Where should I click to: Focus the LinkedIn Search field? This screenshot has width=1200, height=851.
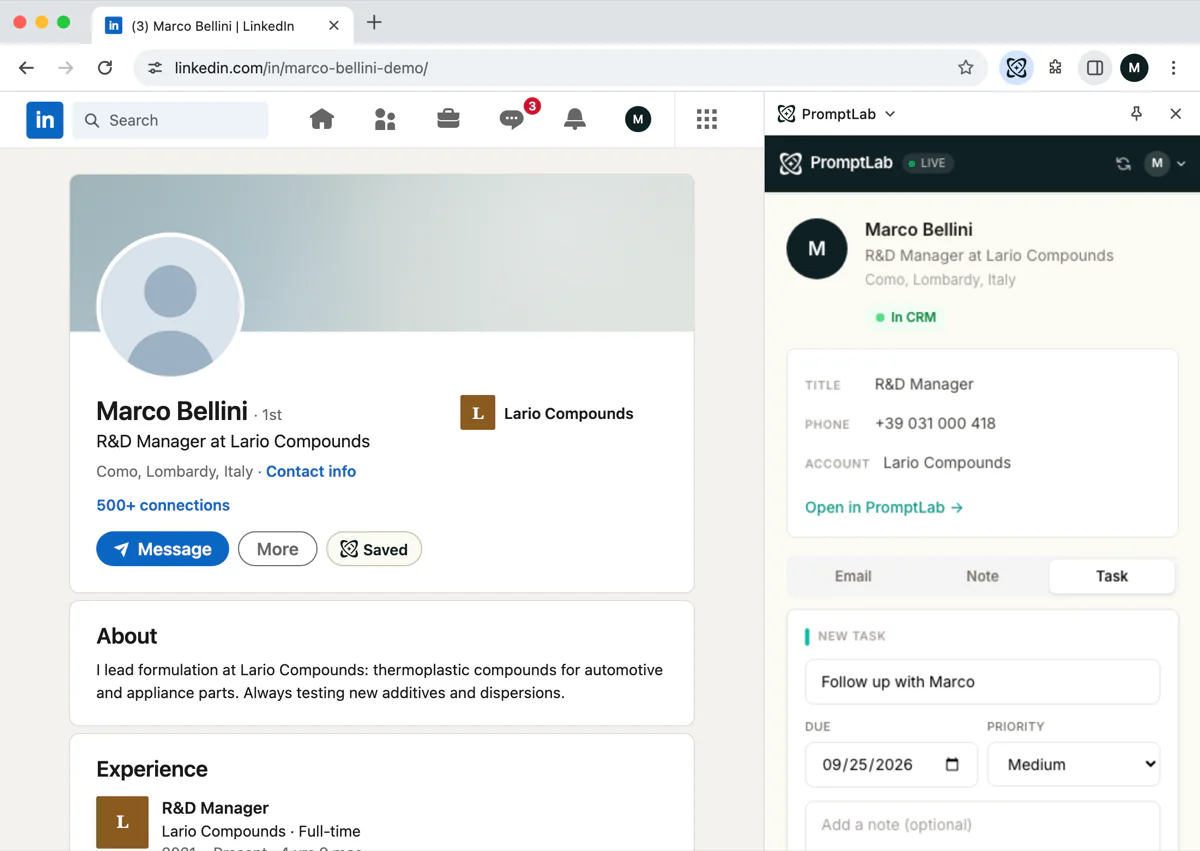click(170, 120)
